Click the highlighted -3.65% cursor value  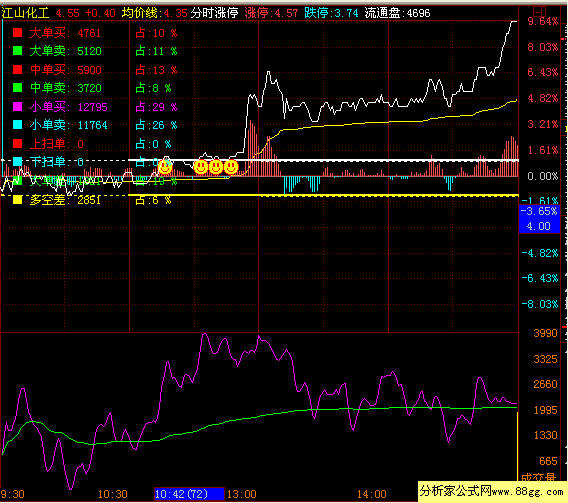(539, 211)
